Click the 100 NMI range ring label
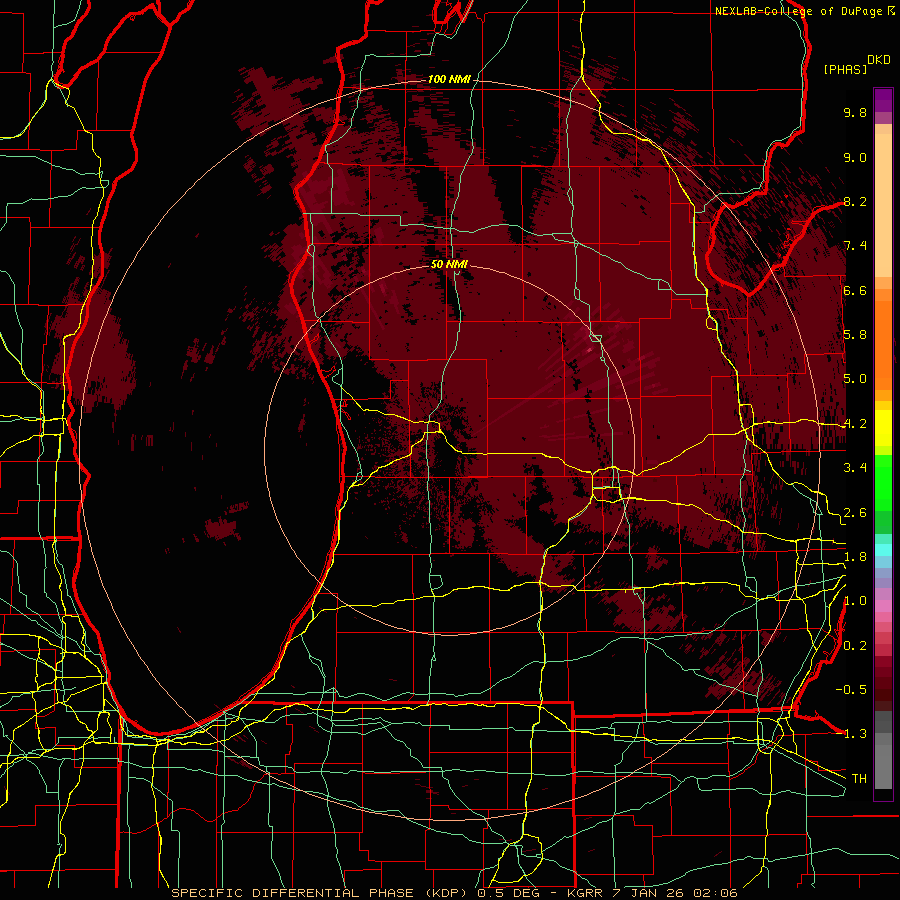Image resolution: width=900 pixels, height=900 pixels. (x=449, y=79)
